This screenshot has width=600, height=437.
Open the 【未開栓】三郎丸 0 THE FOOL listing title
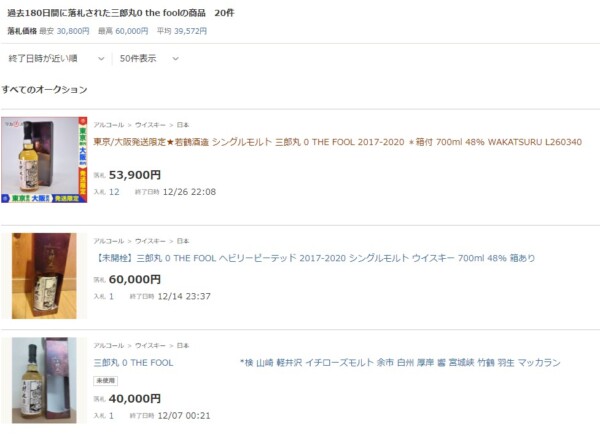tap(314, 258)
